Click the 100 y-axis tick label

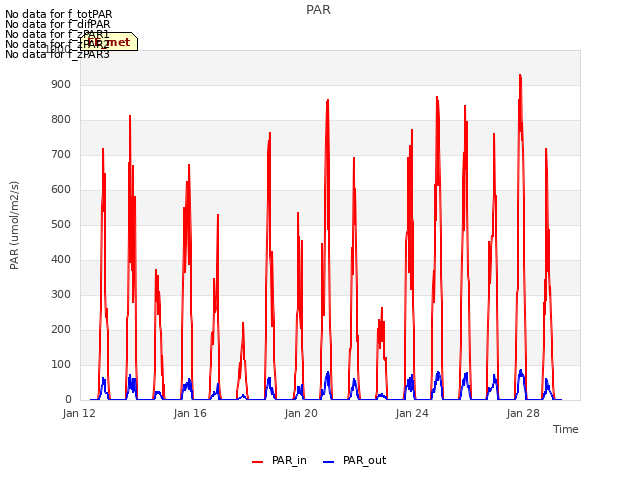coord(61,364)
